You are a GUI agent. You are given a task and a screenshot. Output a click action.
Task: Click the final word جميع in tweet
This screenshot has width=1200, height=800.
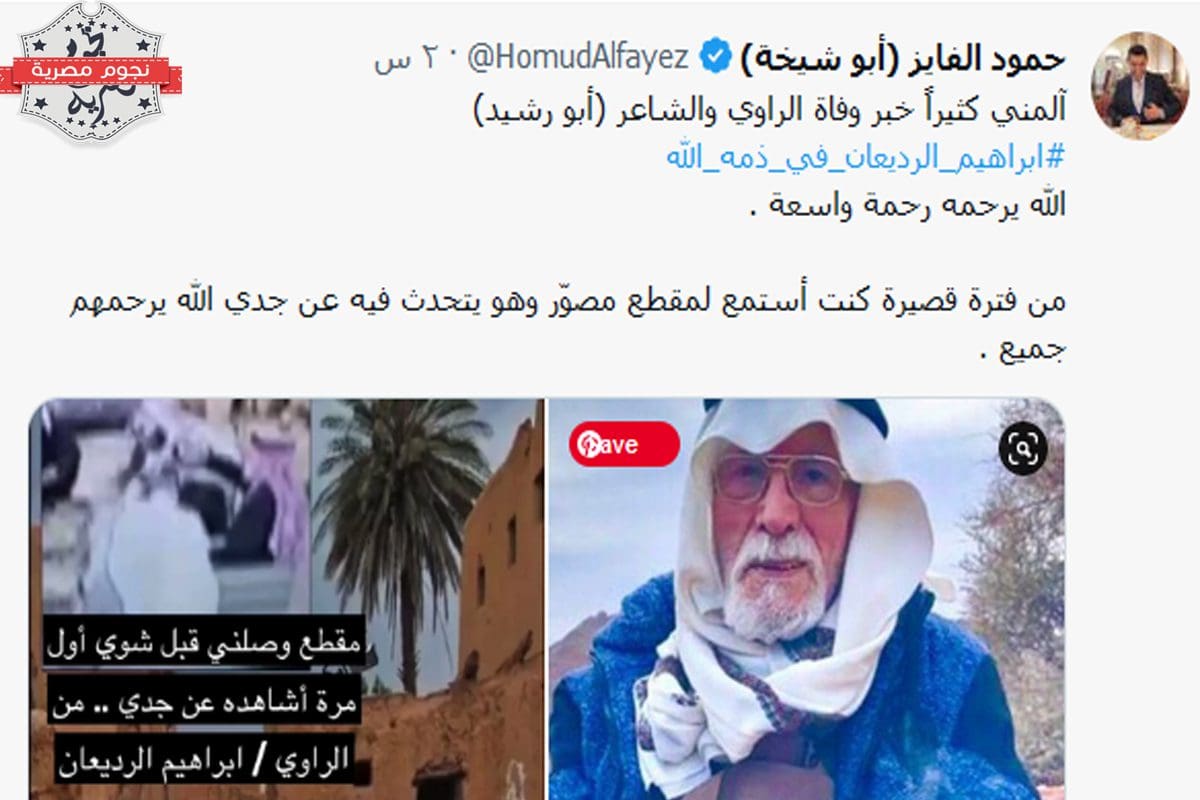click(1031, 351)
